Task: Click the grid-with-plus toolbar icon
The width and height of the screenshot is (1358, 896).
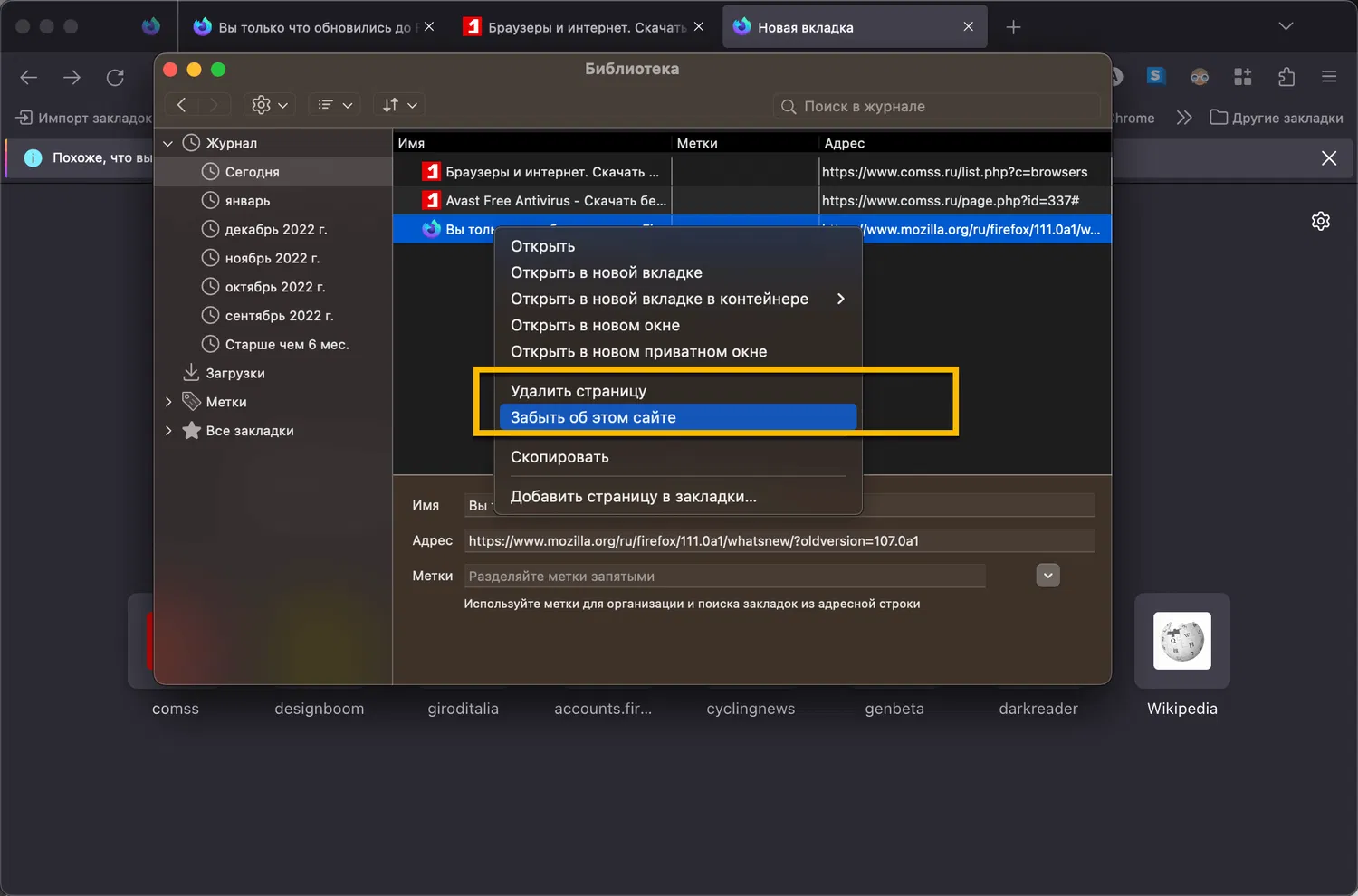Action: [x=1243, y=77]
